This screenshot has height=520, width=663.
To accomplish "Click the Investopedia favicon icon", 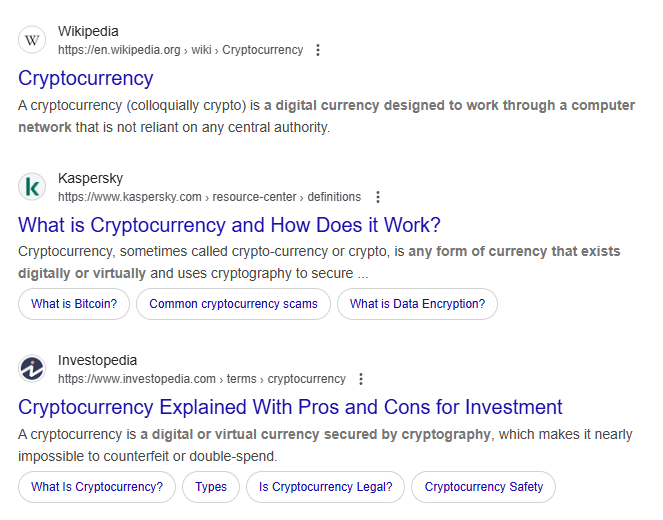I will coord(32,369).
